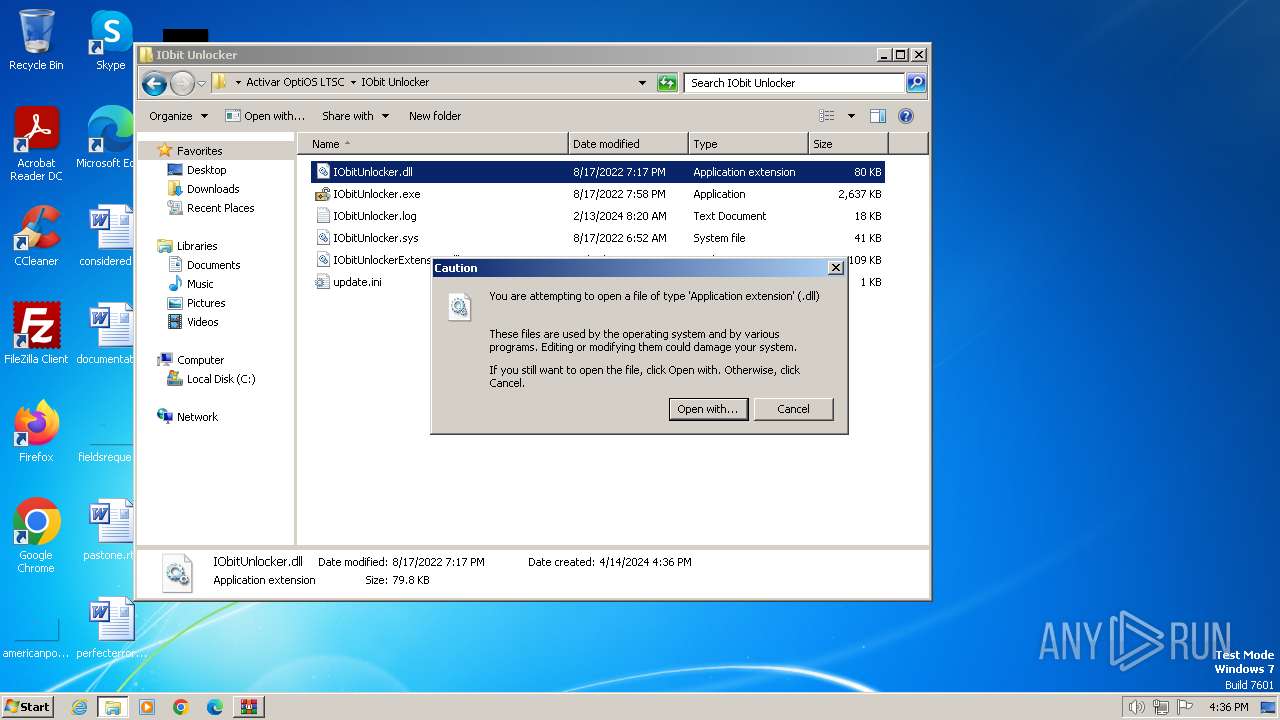This screenshot has height=720, width=1280.
Task: Click the Start button
Action: [27, 706]
